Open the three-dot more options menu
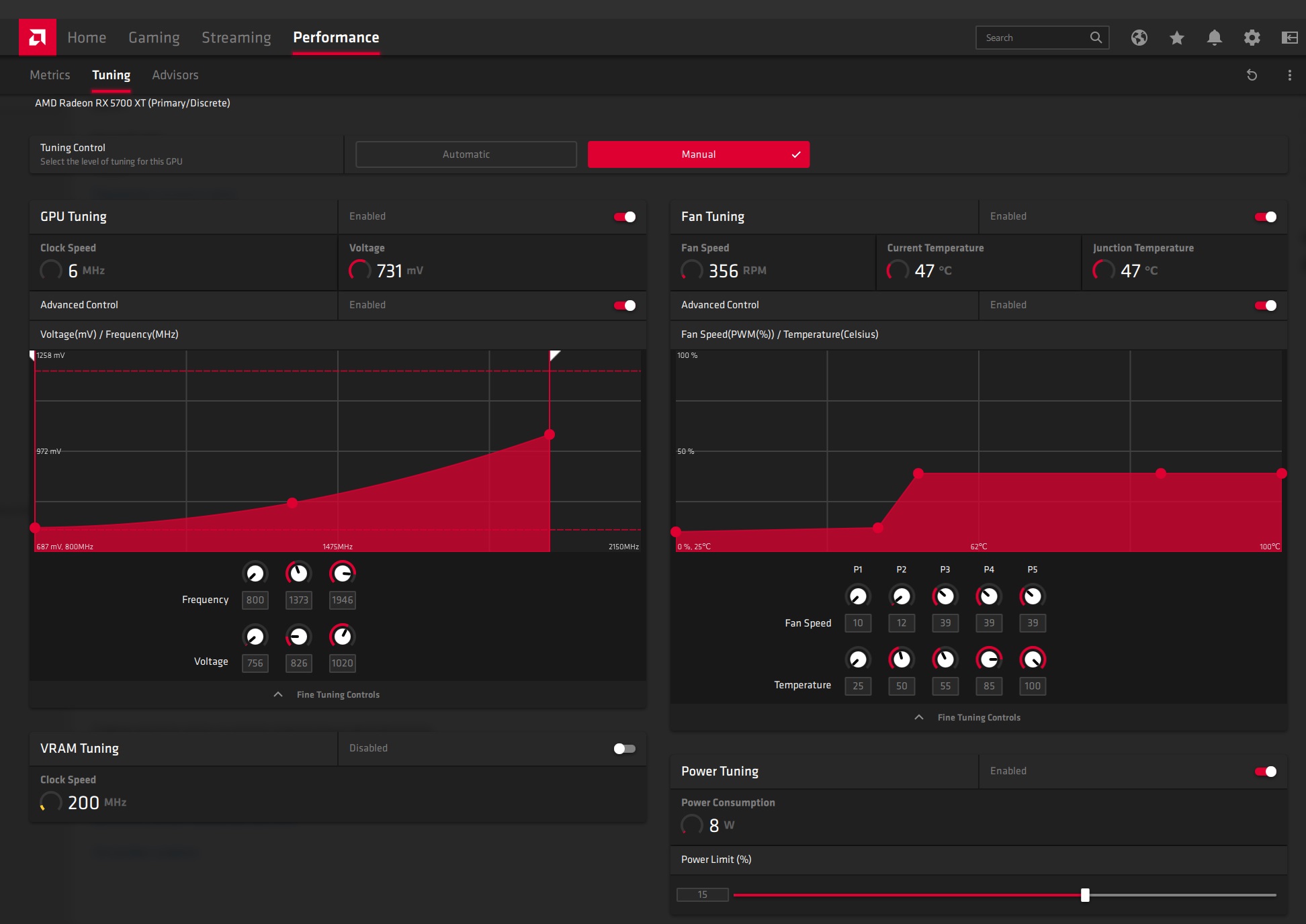Screen dimensions: 1306x924 [1290, 75]
